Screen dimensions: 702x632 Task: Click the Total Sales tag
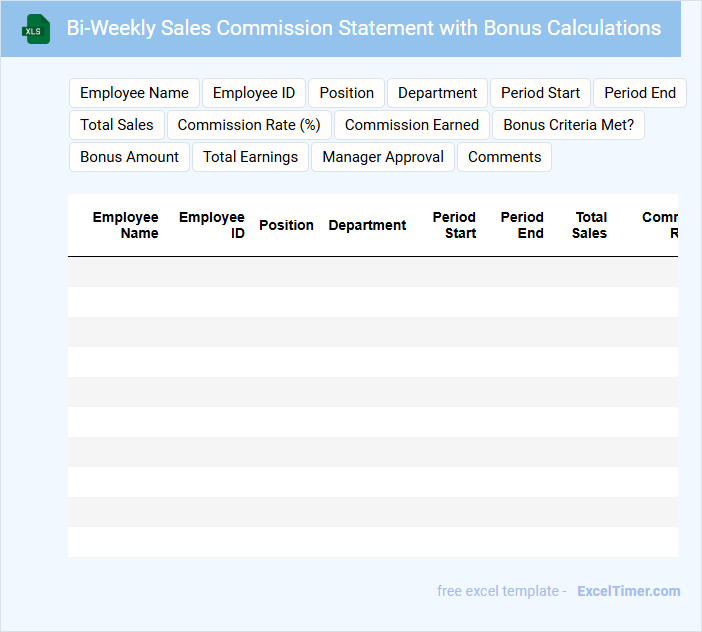pyautogui.click(x=117, y=125)
